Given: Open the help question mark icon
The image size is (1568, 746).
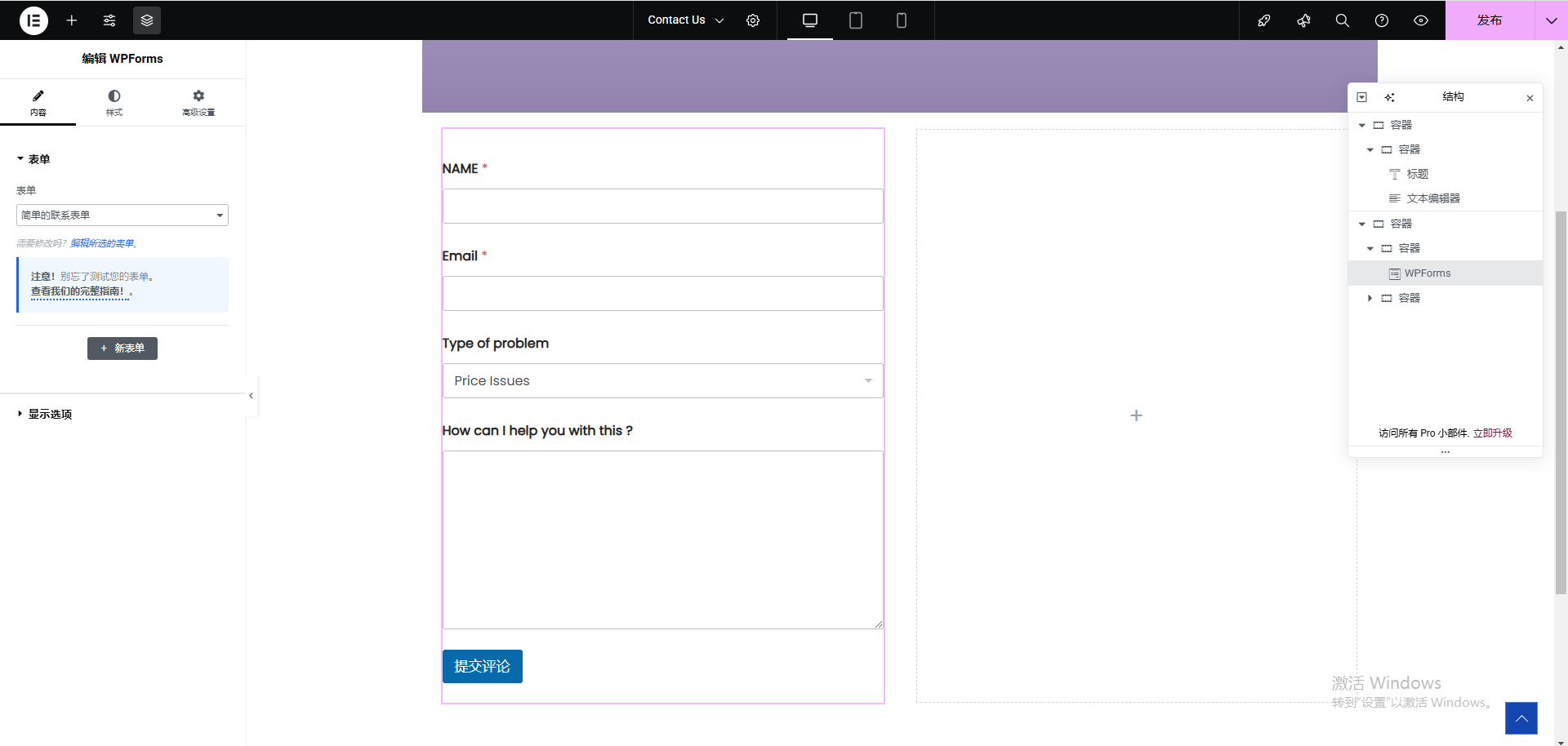Looking at the screenshot, I should 1381,20.
